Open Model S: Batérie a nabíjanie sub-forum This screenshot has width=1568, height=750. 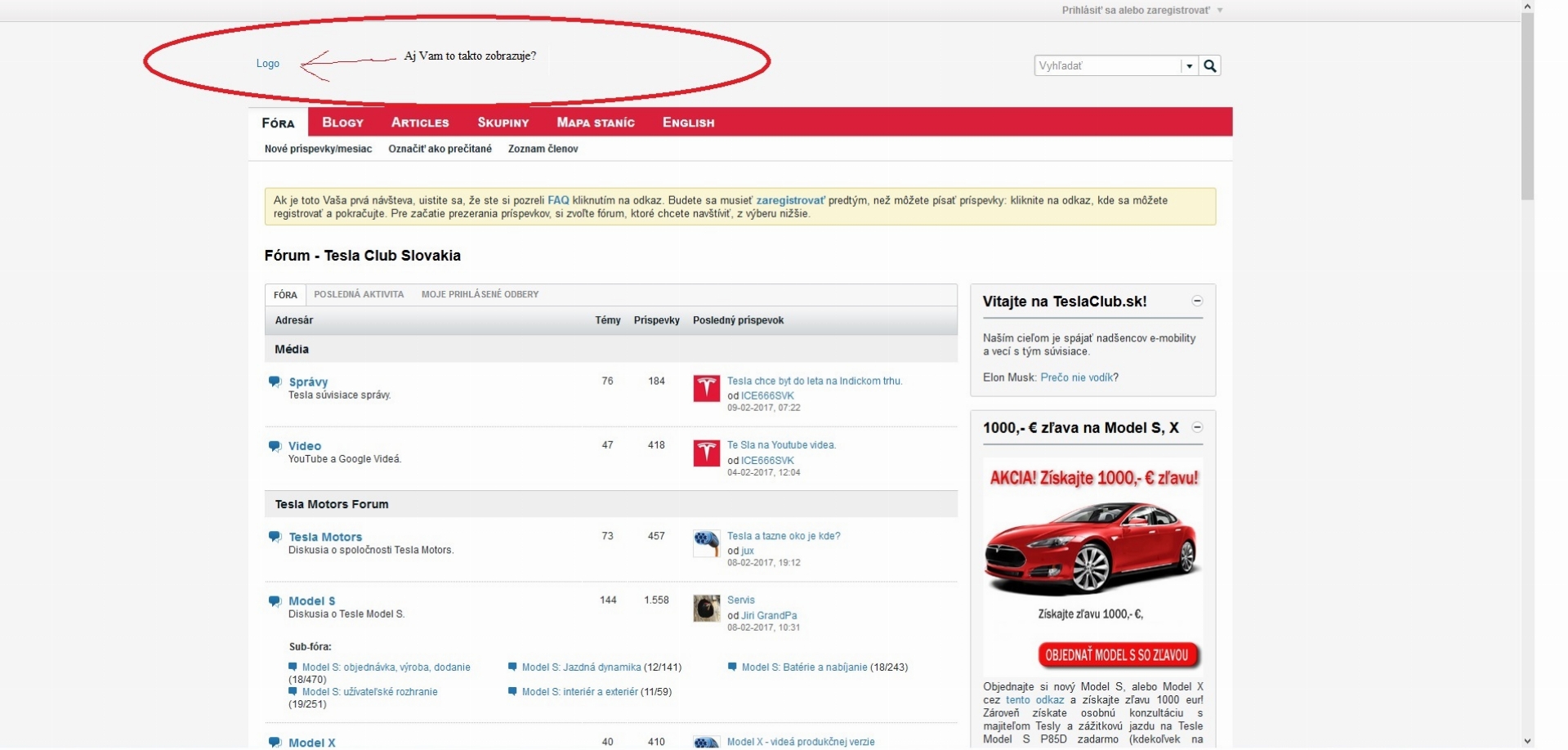tap(805, 667)
